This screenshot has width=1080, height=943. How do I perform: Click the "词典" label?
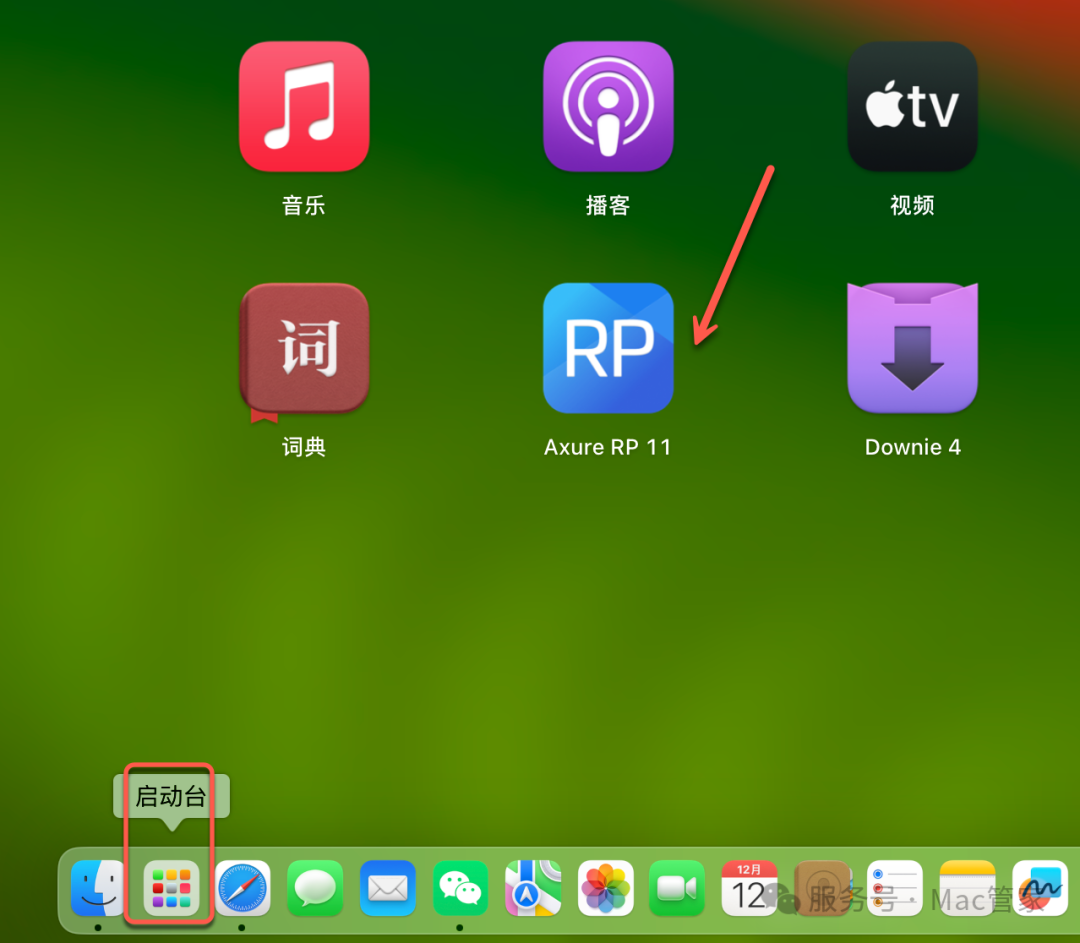pyautogui.click(x=304, y=447)
